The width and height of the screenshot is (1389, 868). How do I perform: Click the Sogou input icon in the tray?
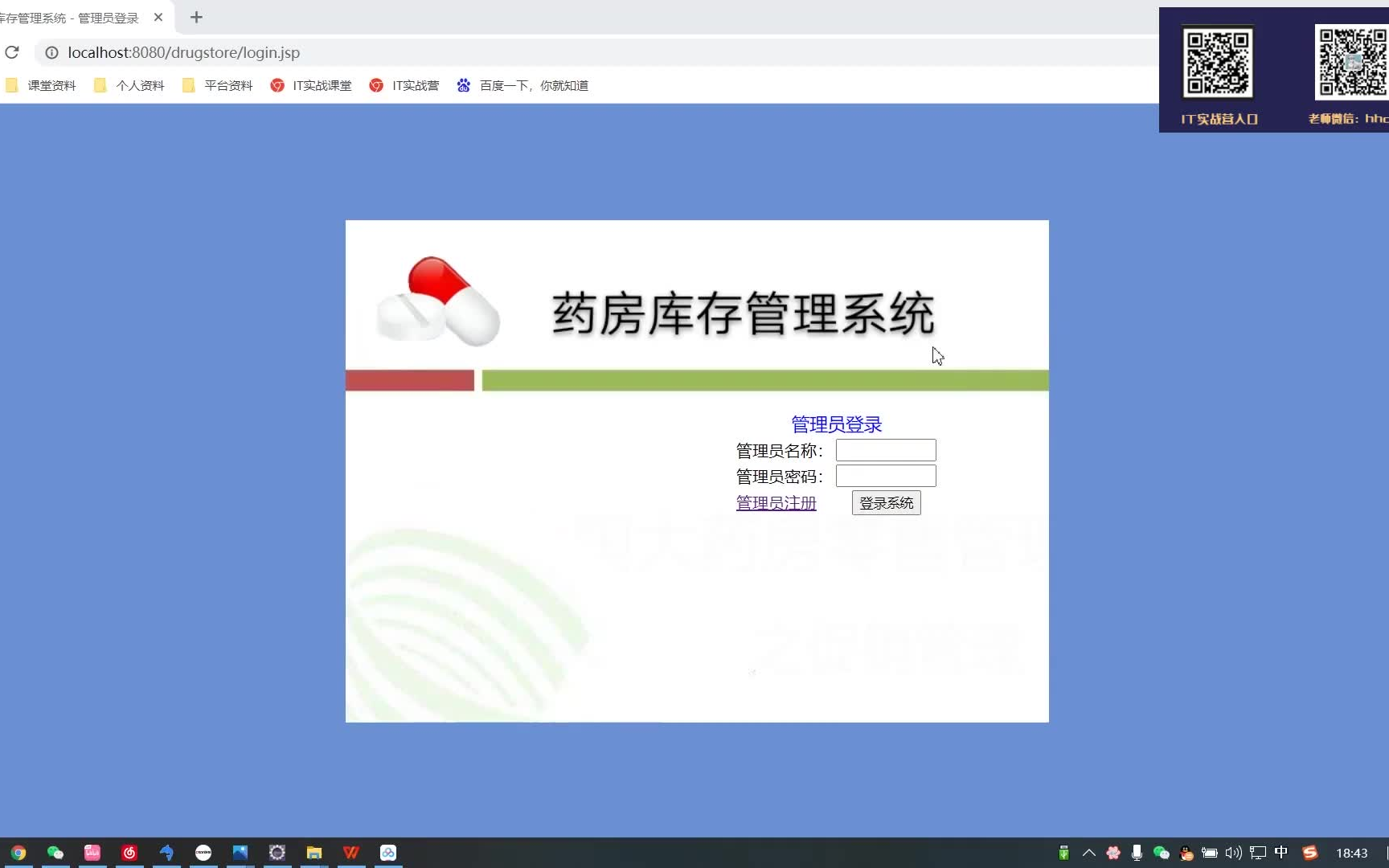pyautogui.click(x=1310, y=852)
